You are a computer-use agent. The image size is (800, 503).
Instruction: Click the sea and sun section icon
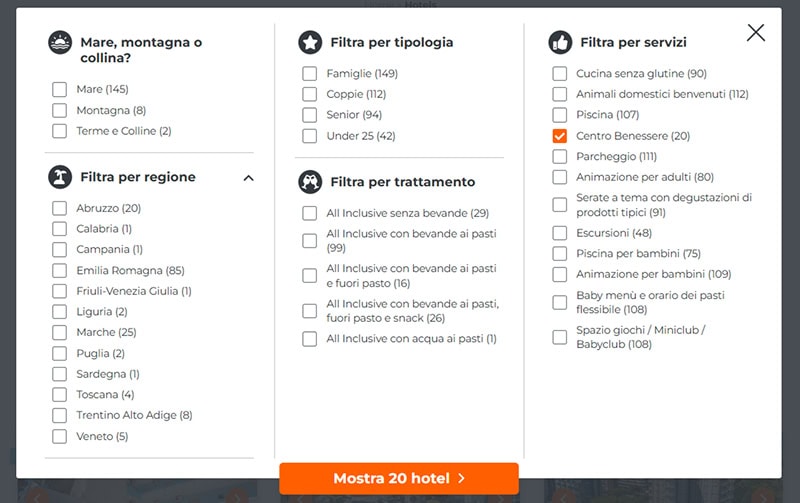60,43
